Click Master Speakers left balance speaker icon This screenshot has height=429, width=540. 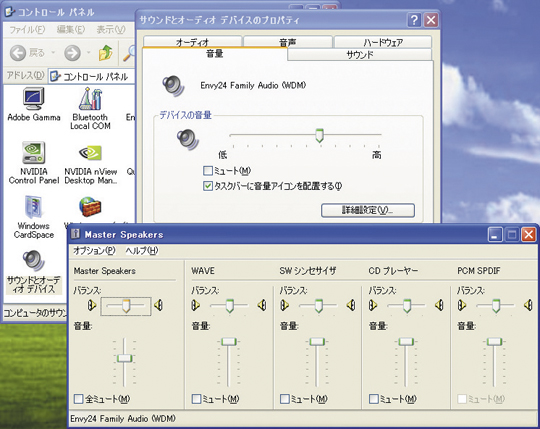(x=92, y=305)
